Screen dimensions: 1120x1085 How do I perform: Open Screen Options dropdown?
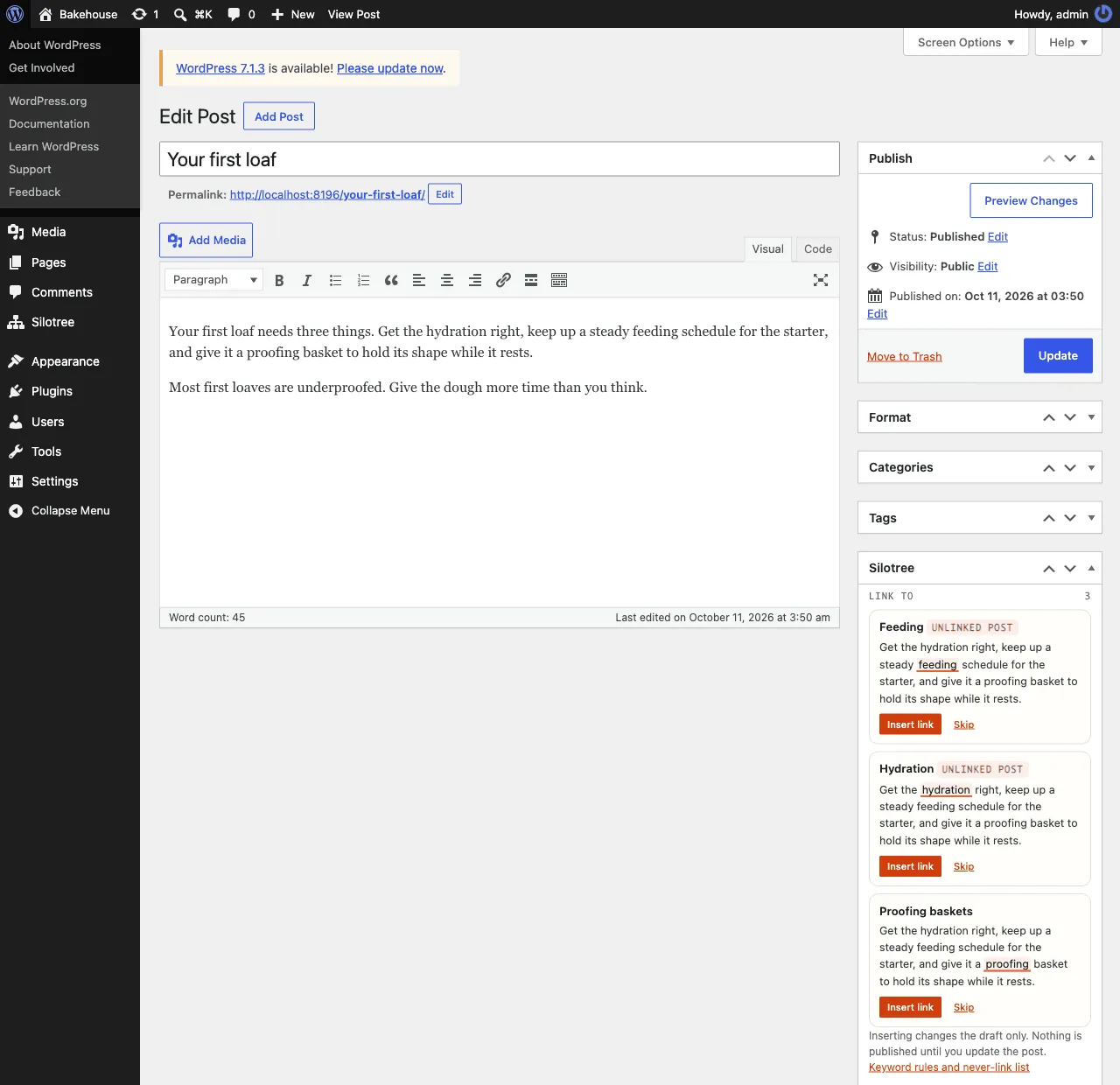[x=966, y=42]
